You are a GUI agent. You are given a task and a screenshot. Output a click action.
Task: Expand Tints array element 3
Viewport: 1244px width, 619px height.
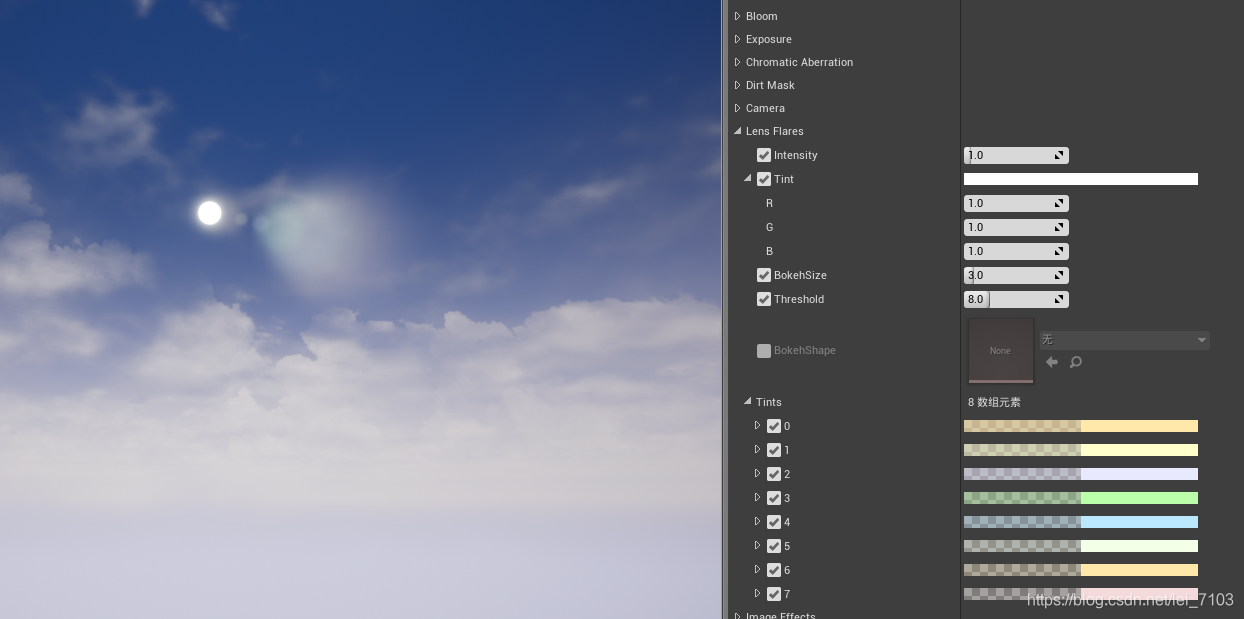(758, 498)
